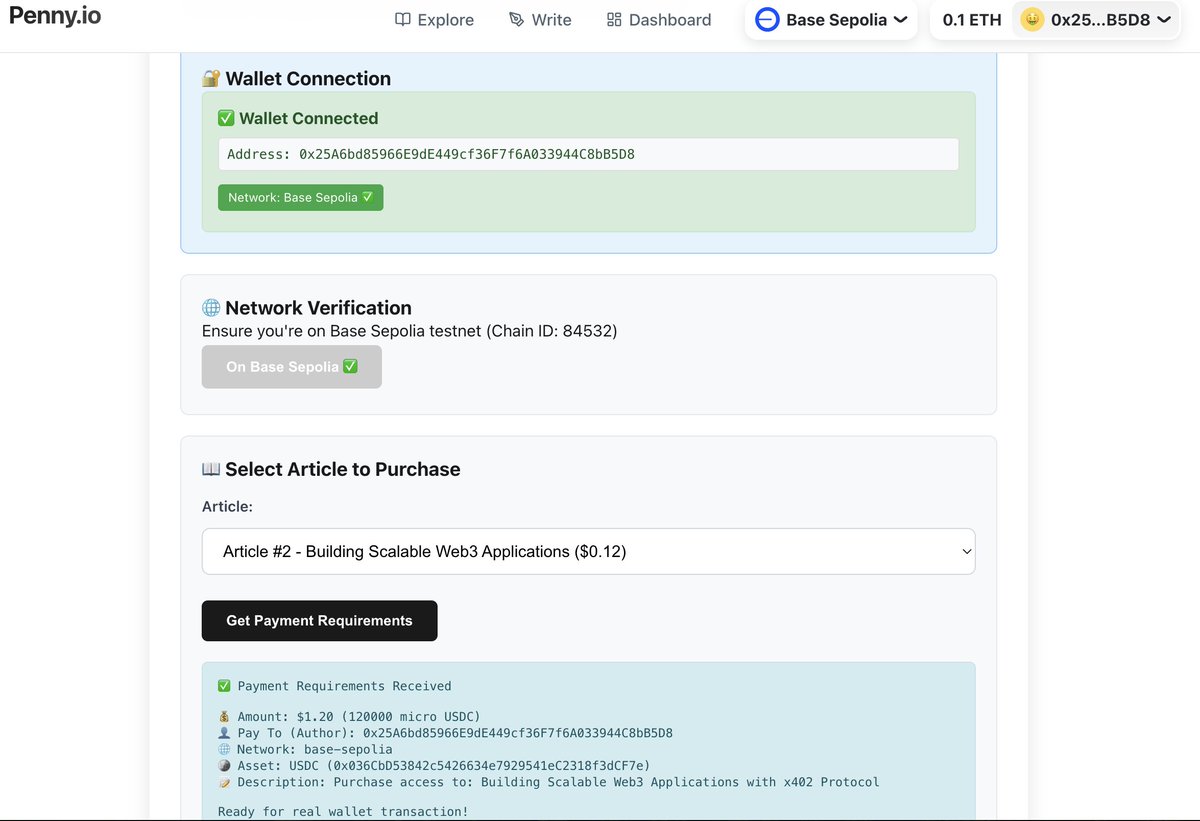Click the checkmark beside Payment Requirements Received
The image size is (1200, 821).
coord(224,685)
